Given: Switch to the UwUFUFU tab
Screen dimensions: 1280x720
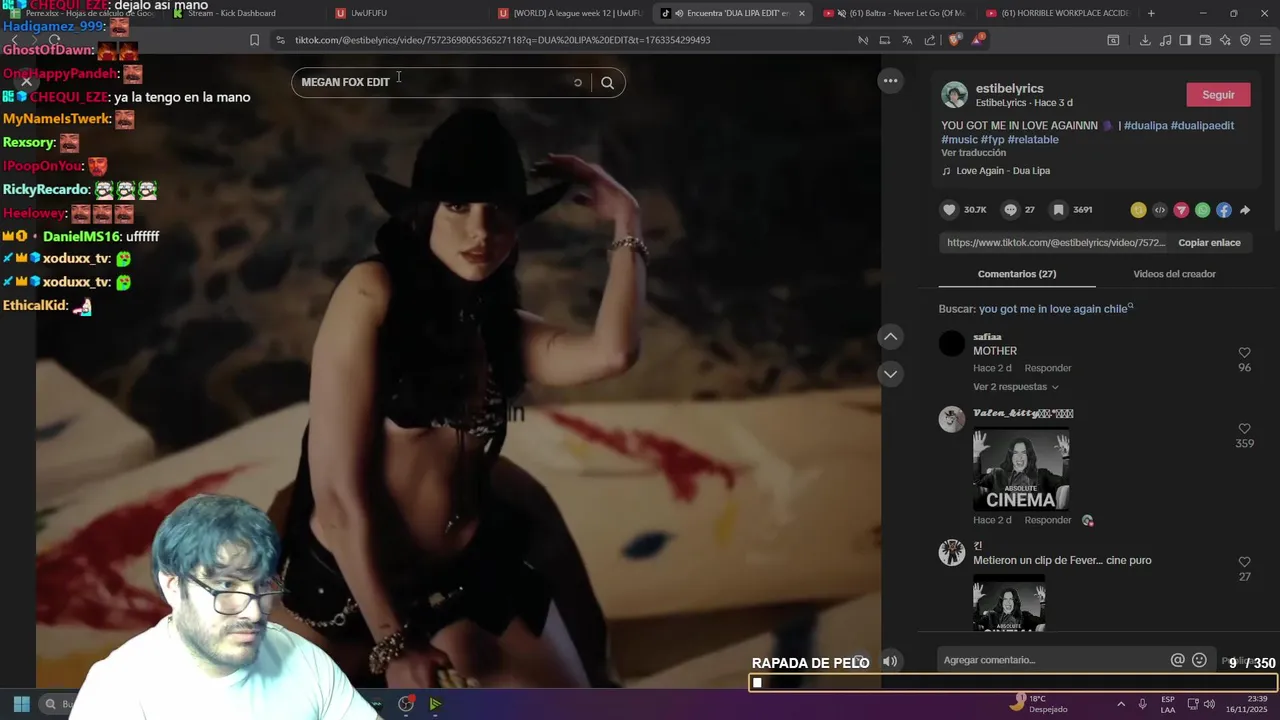Looking at the screenshot, I should pos(407,13).
